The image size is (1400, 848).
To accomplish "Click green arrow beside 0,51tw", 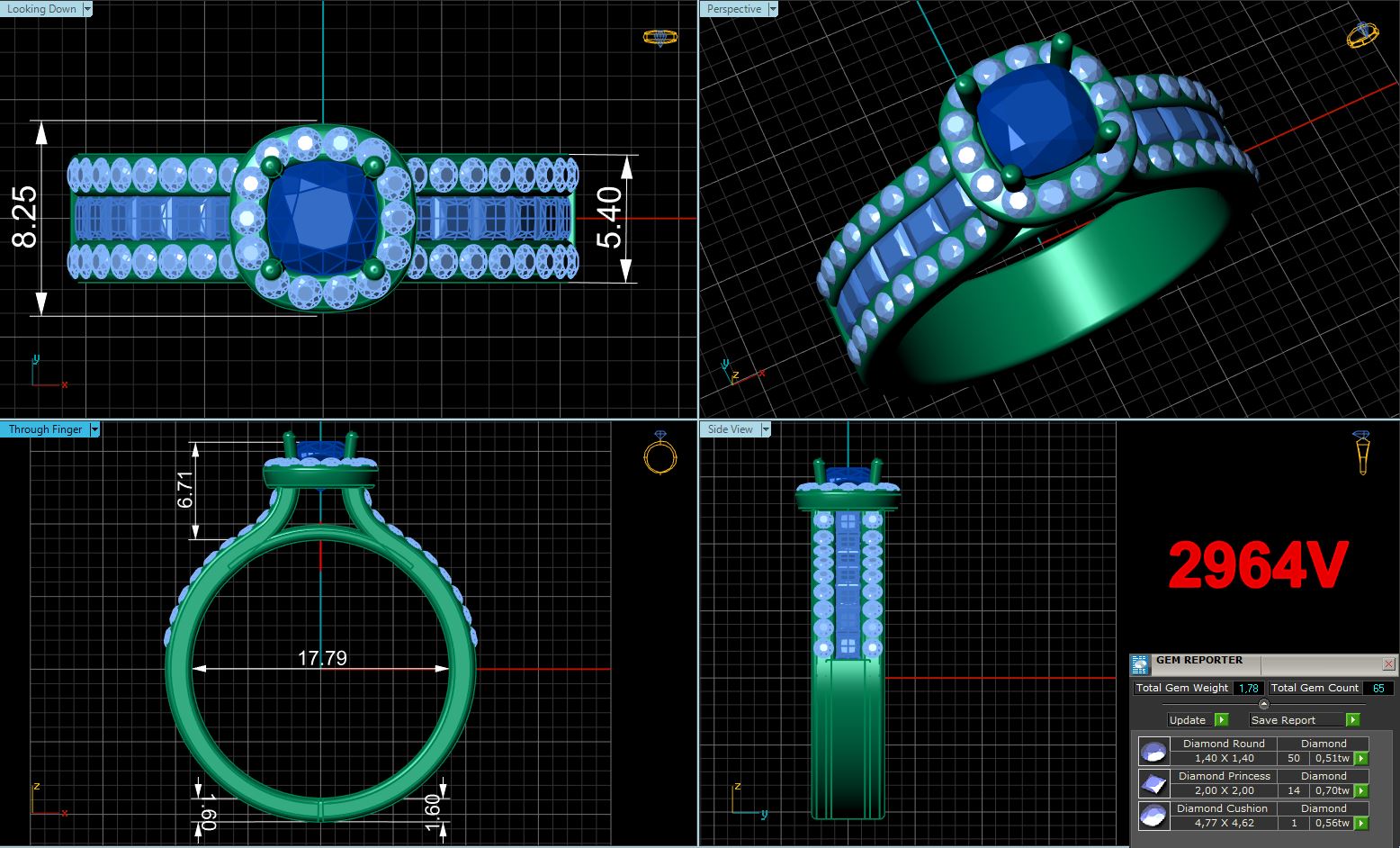I will pyautogui.click(x=1361, y=758).
